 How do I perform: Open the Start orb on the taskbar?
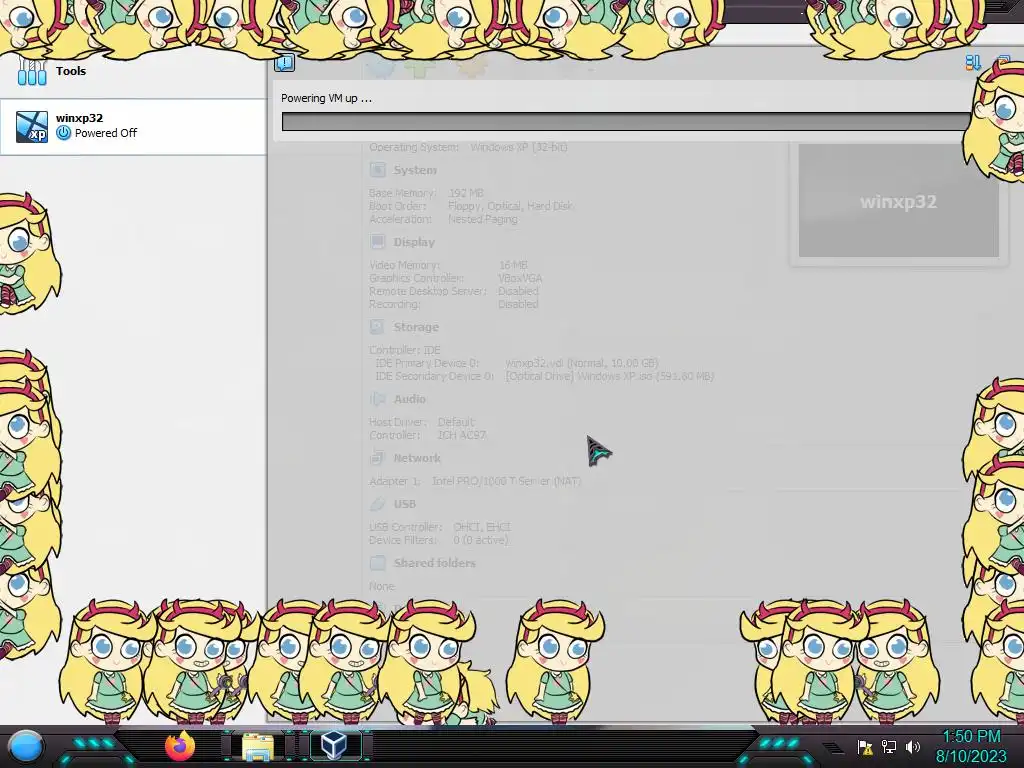(x=26, y=747)
